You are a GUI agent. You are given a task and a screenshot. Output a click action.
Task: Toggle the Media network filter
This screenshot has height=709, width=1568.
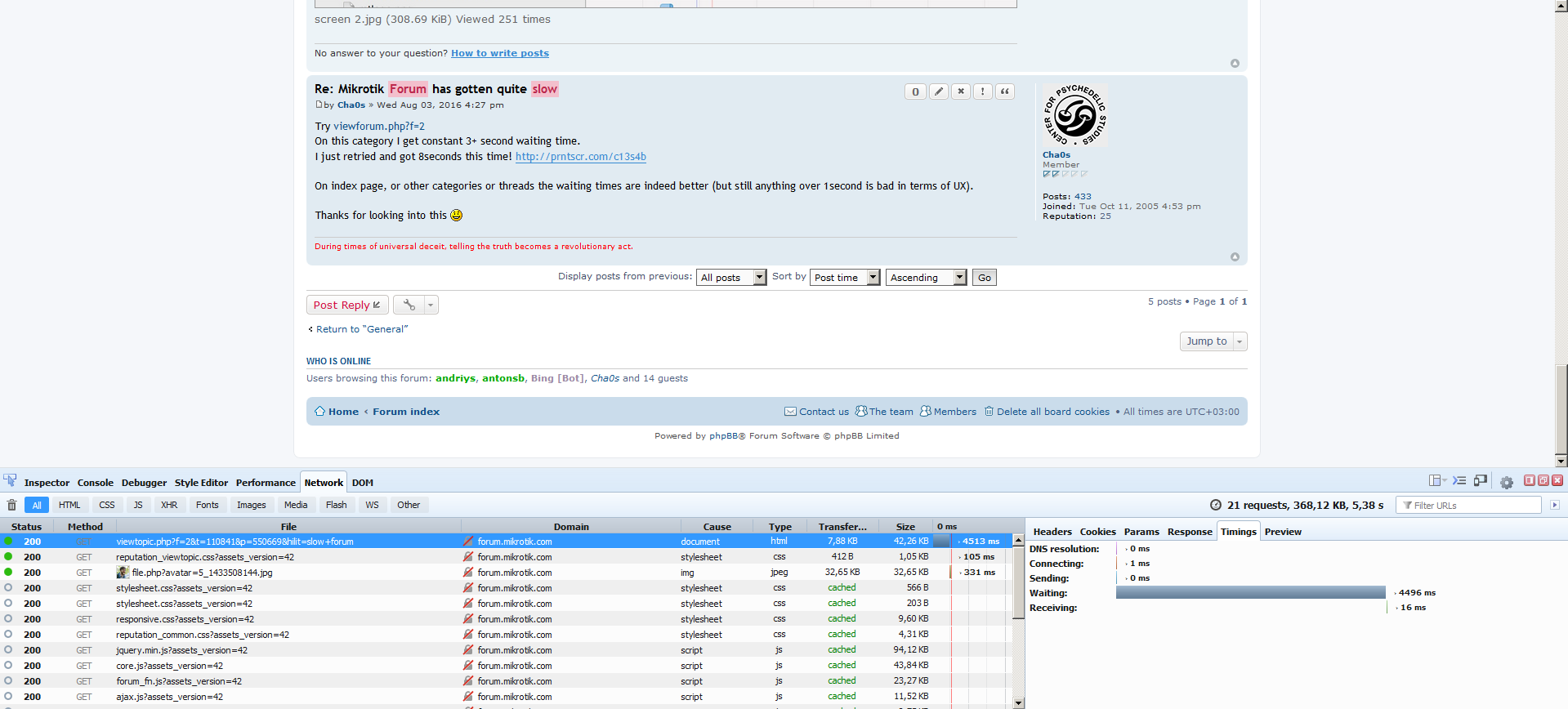[296, 505]
